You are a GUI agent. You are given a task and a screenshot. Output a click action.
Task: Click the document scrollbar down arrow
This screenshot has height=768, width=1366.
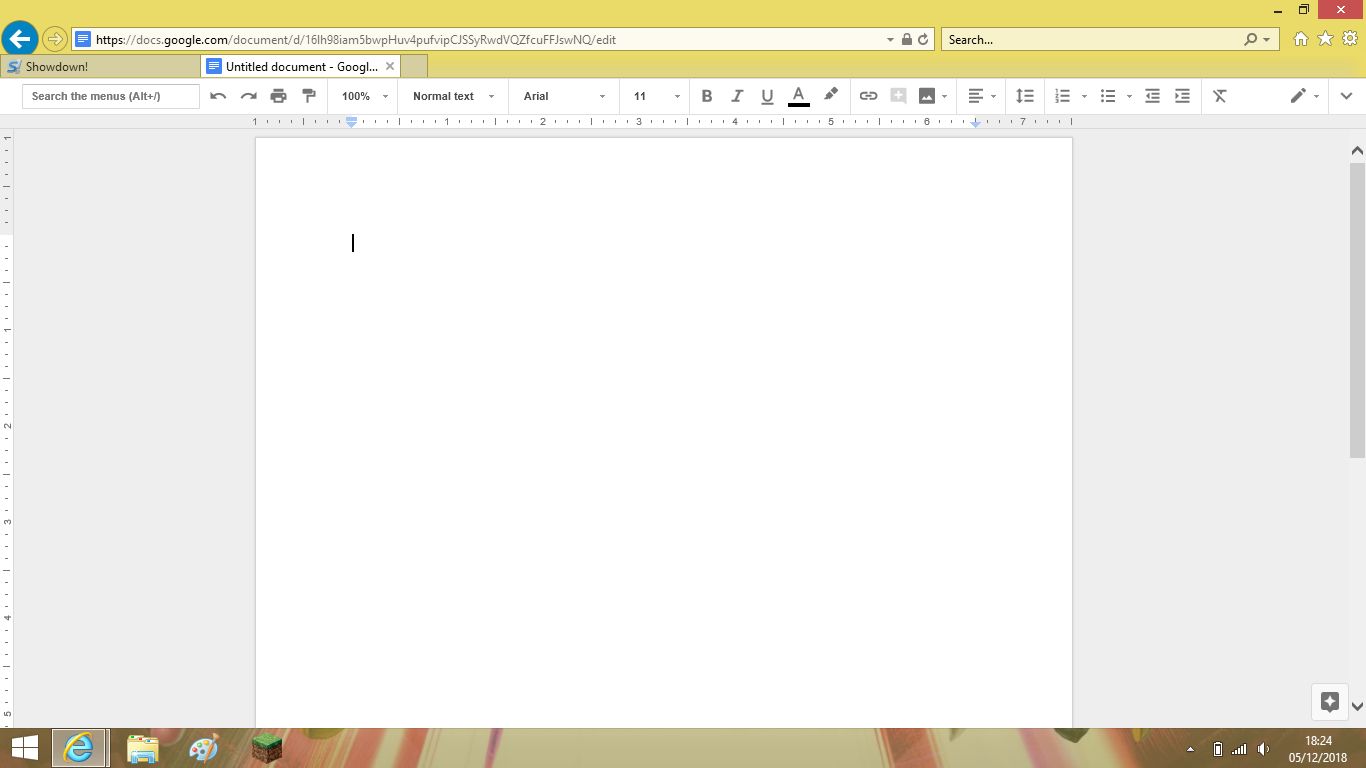click(x=1357, y=706)
